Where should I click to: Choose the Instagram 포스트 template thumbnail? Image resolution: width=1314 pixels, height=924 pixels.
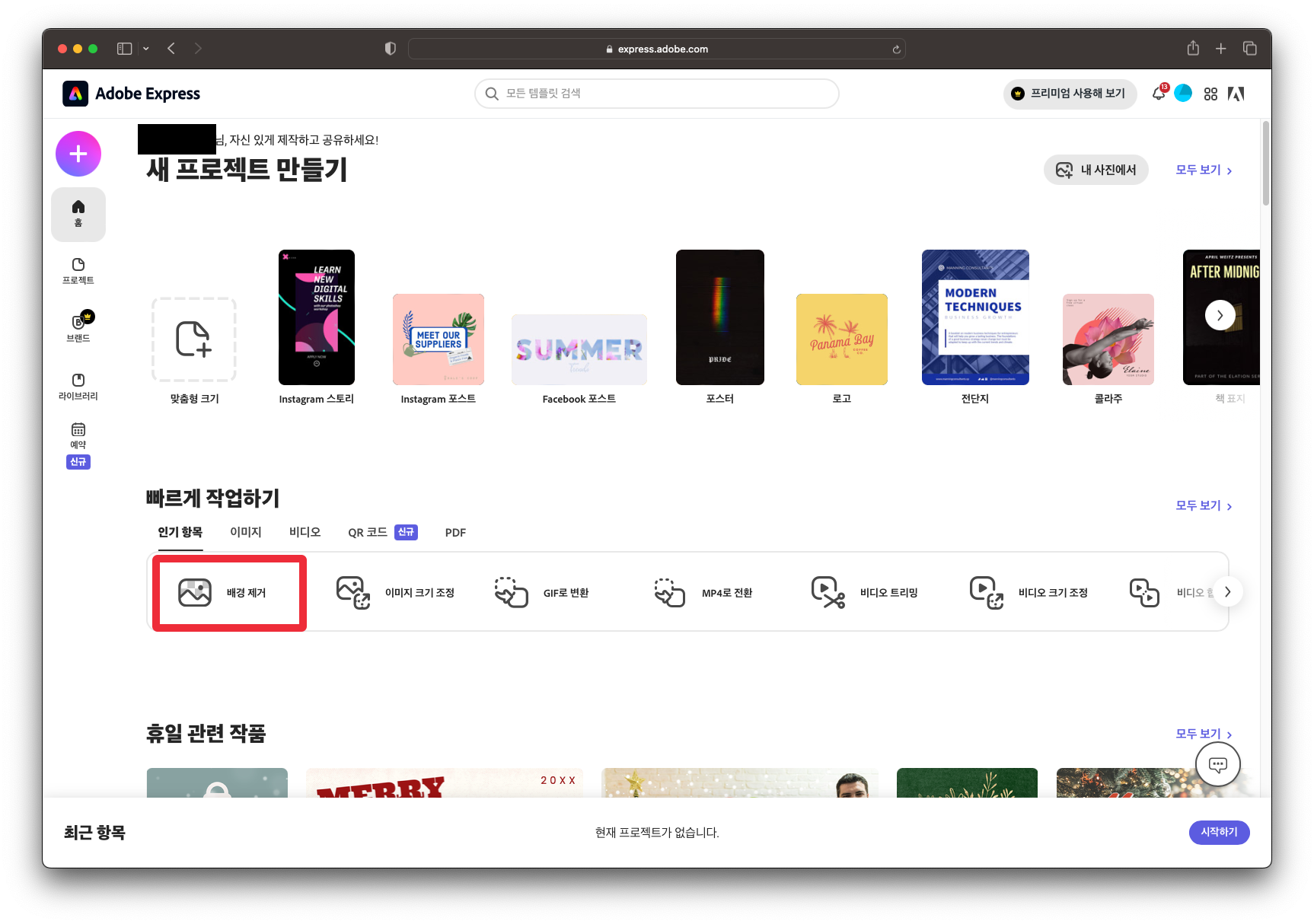click(x=439, y=339)
